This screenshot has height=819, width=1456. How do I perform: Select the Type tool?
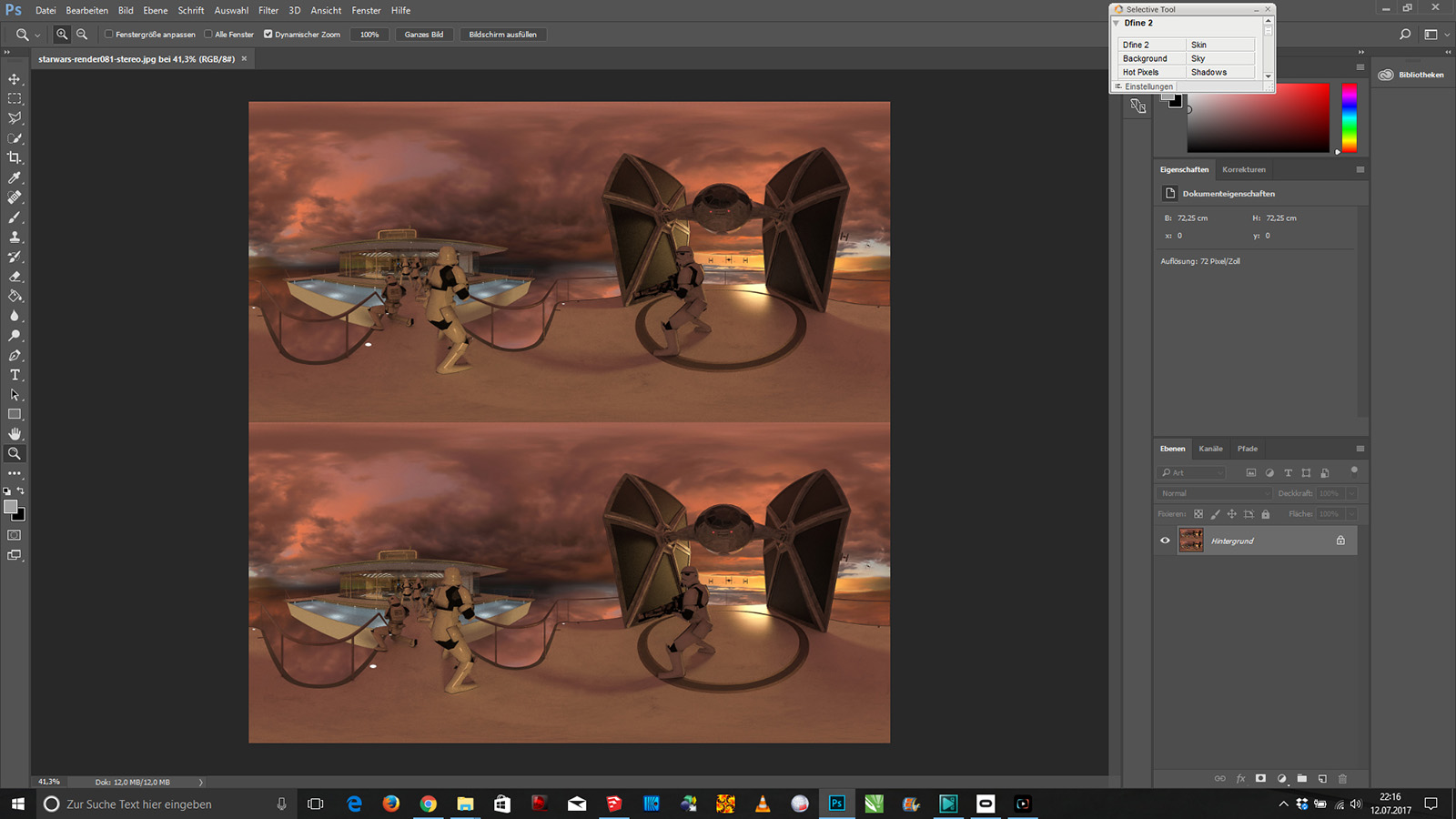click(x=15, y=375)
